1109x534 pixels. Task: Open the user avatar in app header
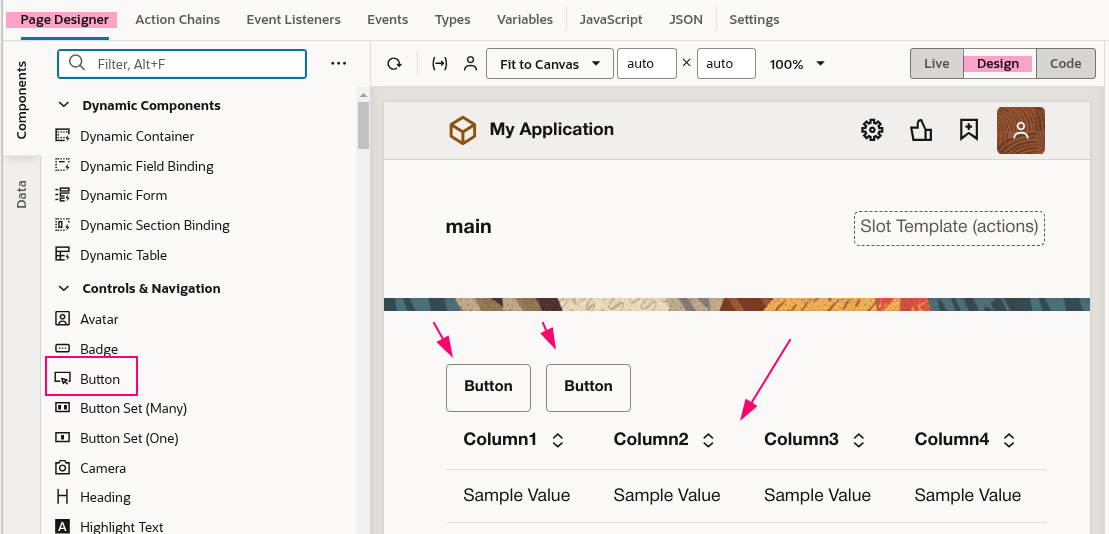point(1020,130)
